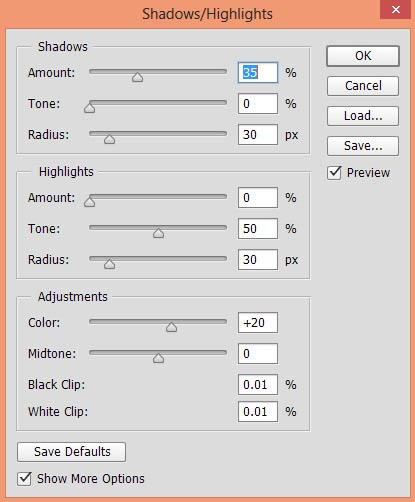Cancel the Shadows/Highlights dialog
The height and width of the screenshot is (502, 415).
click(x=363, y=86)
